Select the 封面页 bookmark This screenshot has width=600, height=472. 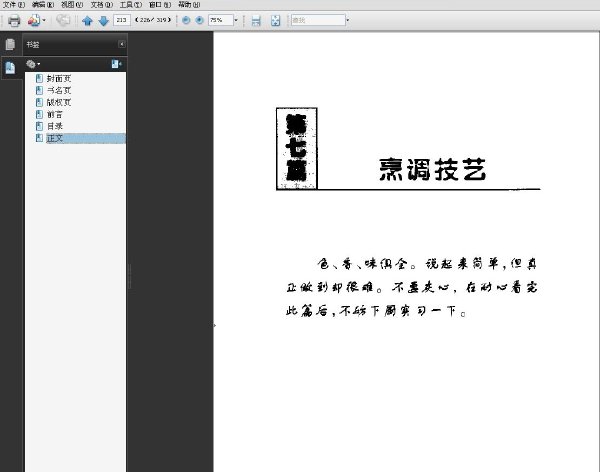coord(59,78)
